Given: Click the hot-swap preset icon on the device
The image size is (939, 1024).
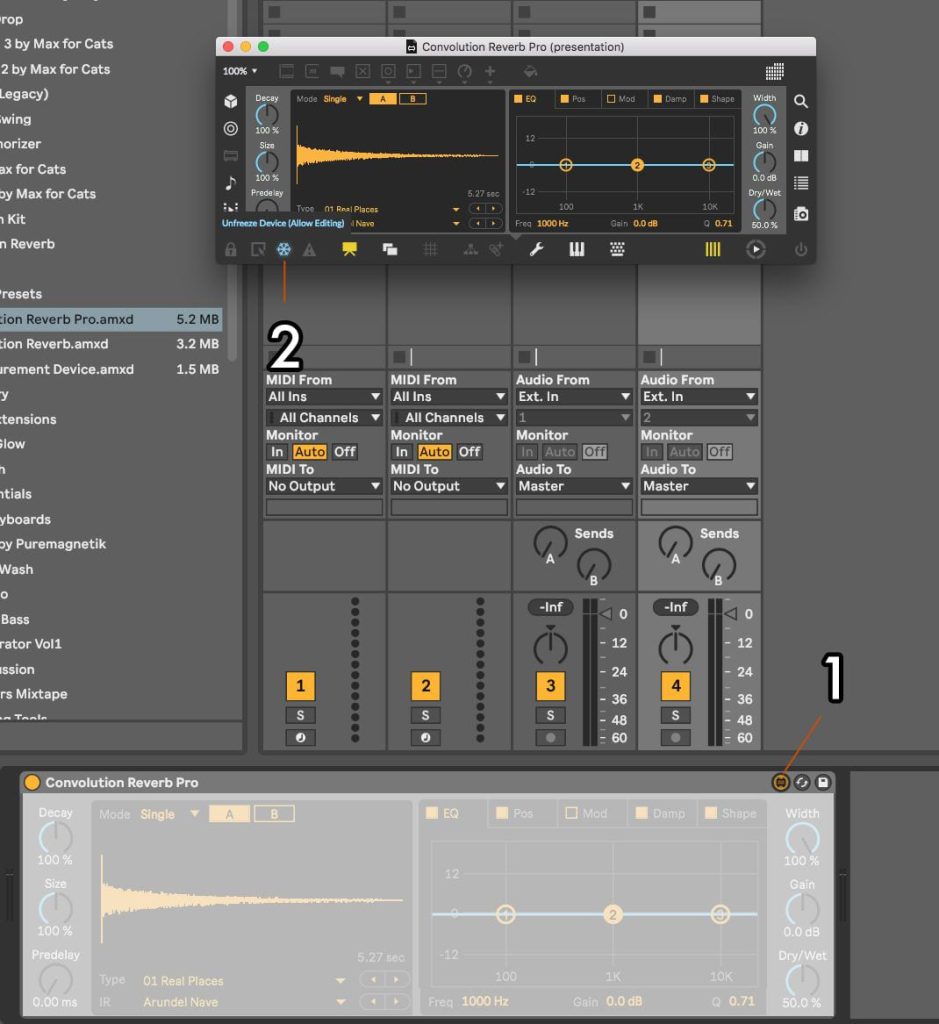Looking at the screenshot, I should tap(800, 783).
